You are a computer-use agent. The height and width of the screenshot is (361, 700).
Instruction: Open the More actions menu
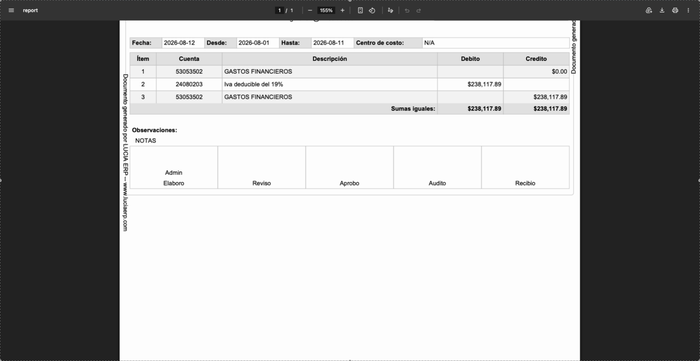pyautogui.click(x=688, y=10)
